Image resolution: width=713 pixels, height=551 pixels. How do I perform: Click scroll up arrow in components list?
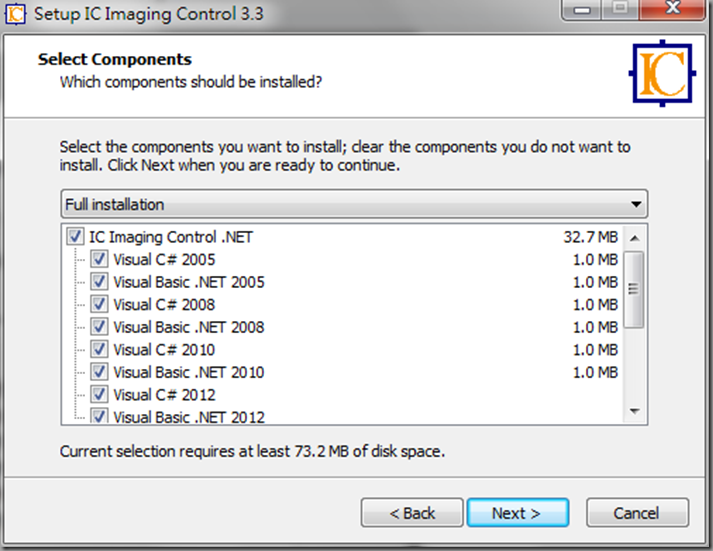pyautogui.click(x=635, y=238)
